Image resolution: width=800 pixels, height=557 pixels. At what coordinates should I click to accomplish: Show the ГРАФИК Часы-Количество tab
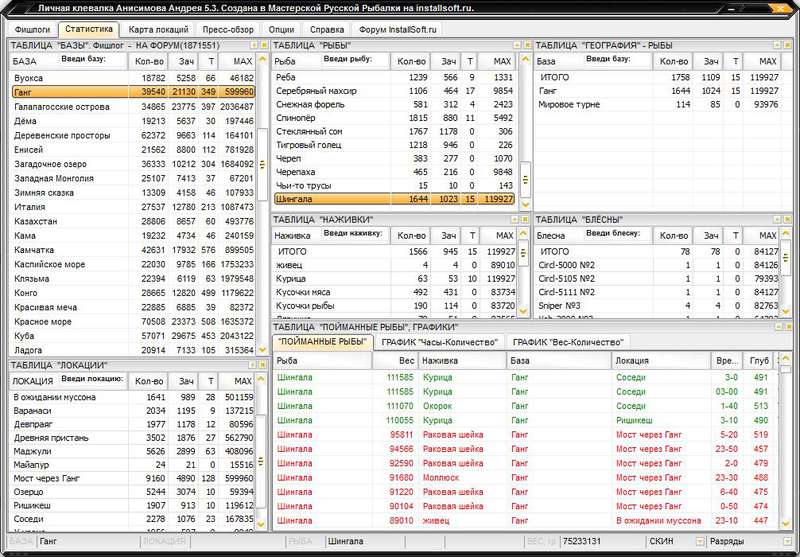point(439,342)
